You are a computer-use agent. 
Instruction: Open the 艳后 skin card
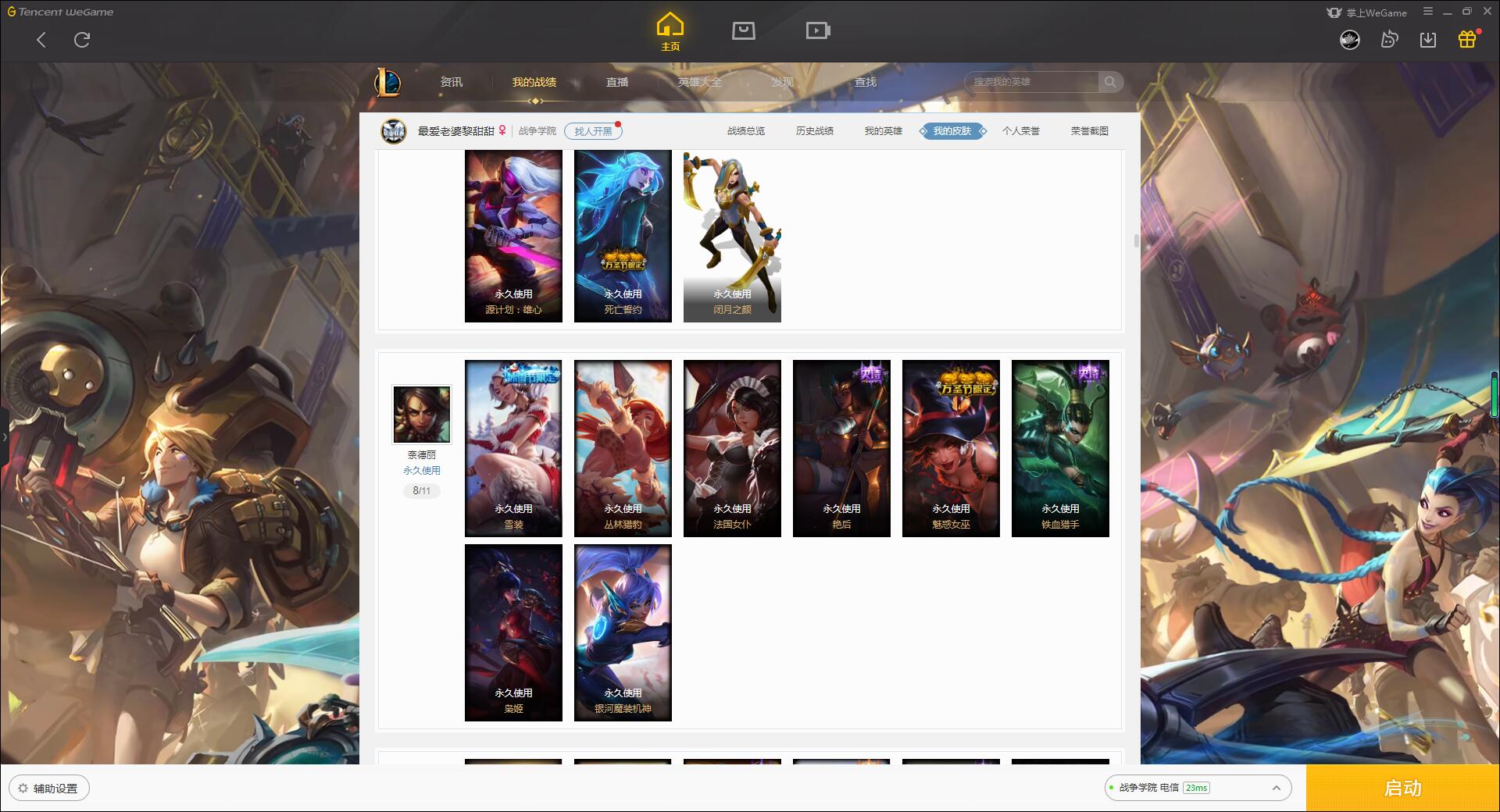[x=841, y=448]
